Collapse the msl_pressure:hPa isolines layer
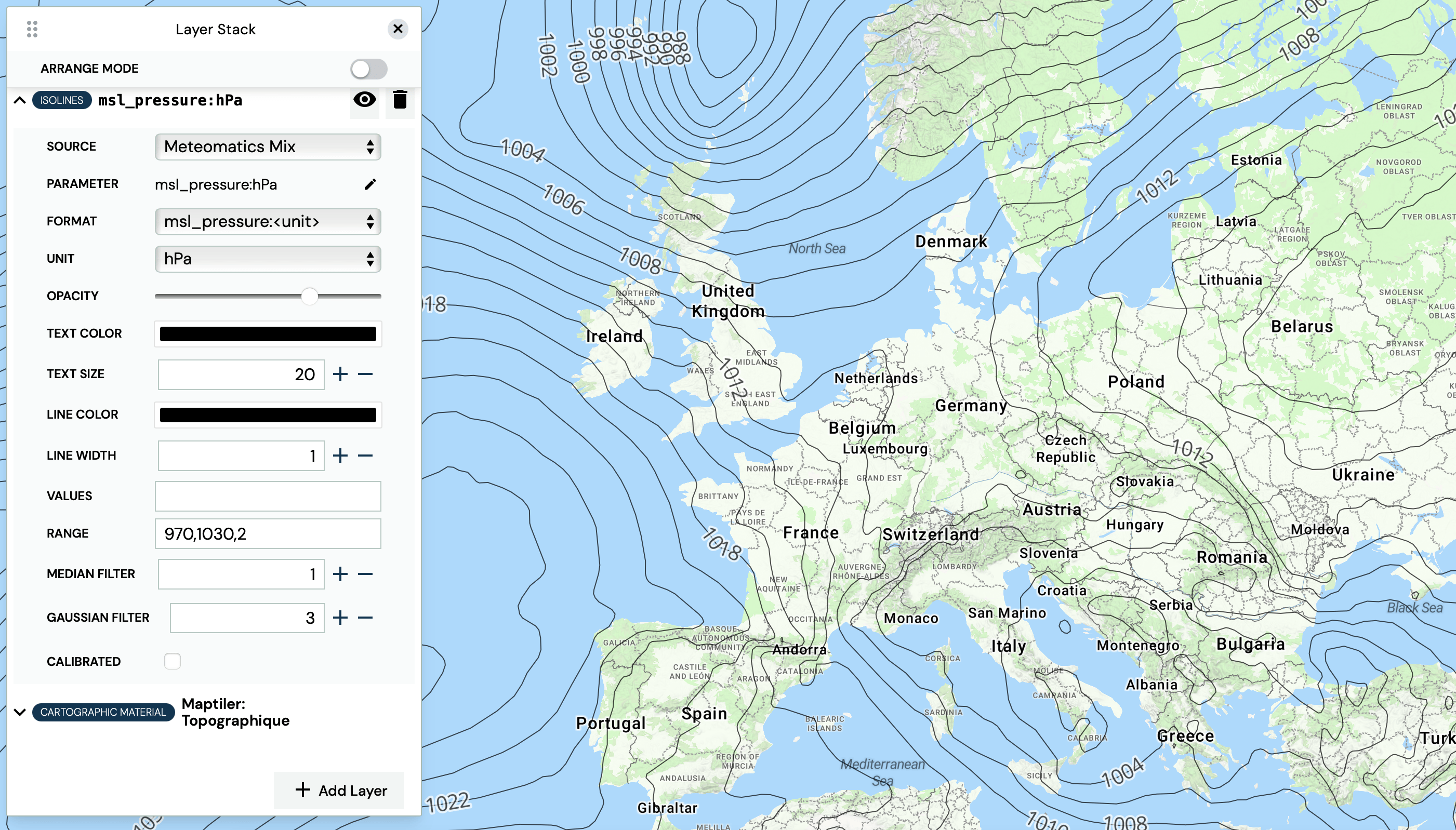 pos(20,100)
